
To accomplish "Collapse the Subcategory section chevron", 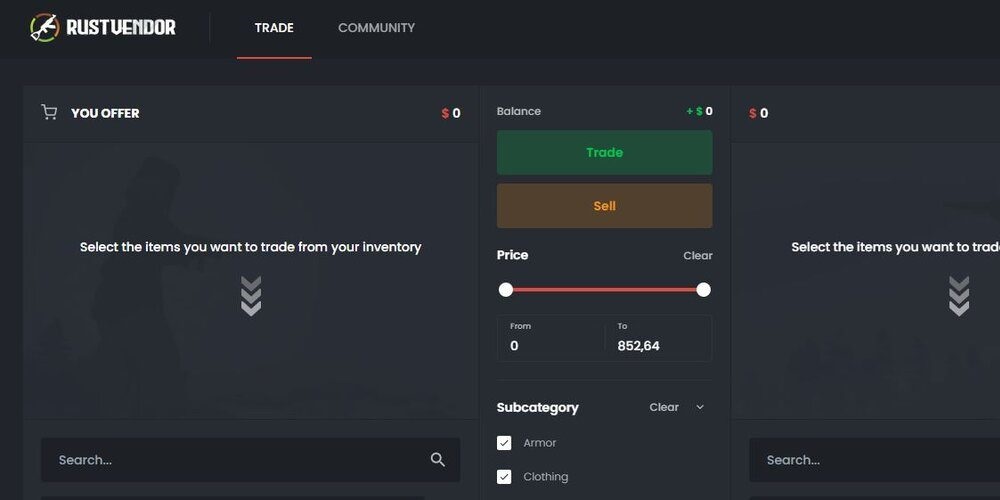I will point(700,407).
